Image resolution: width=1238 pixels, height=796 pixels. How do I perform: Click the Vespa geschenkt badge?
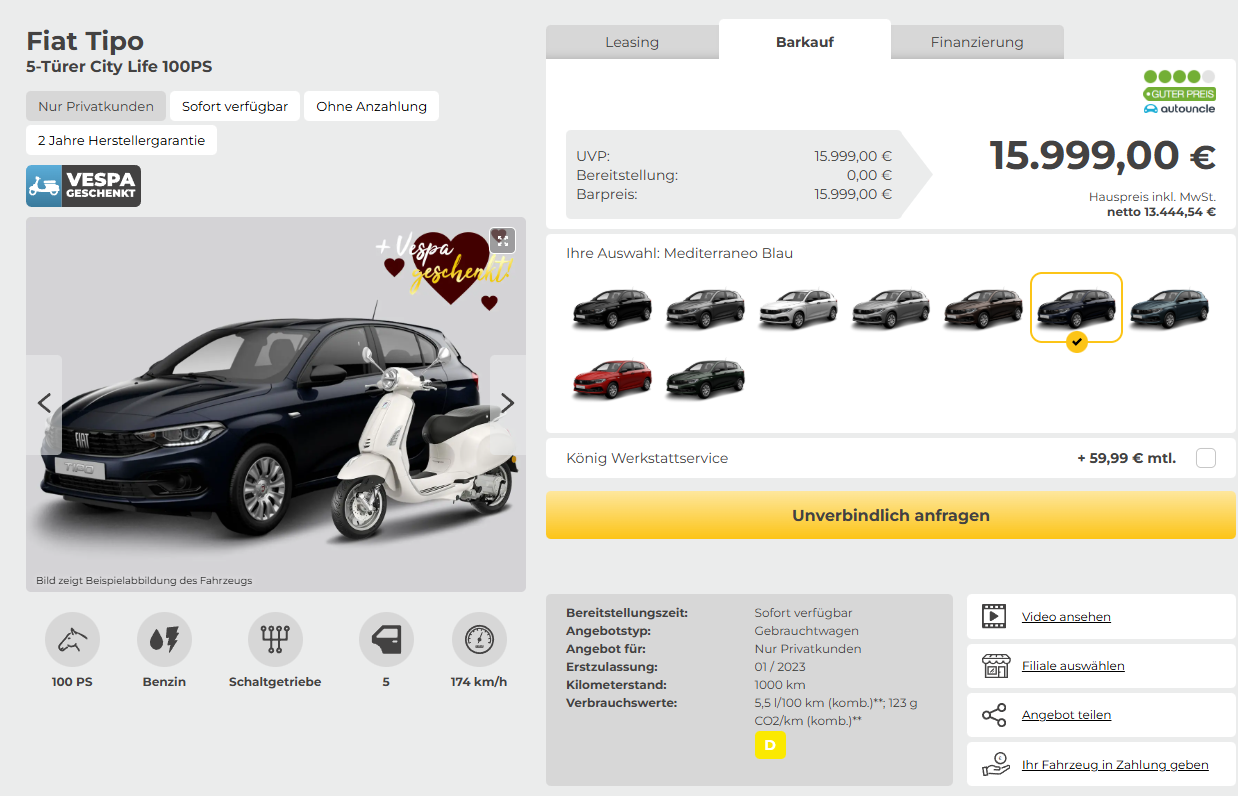click(83, 186)
